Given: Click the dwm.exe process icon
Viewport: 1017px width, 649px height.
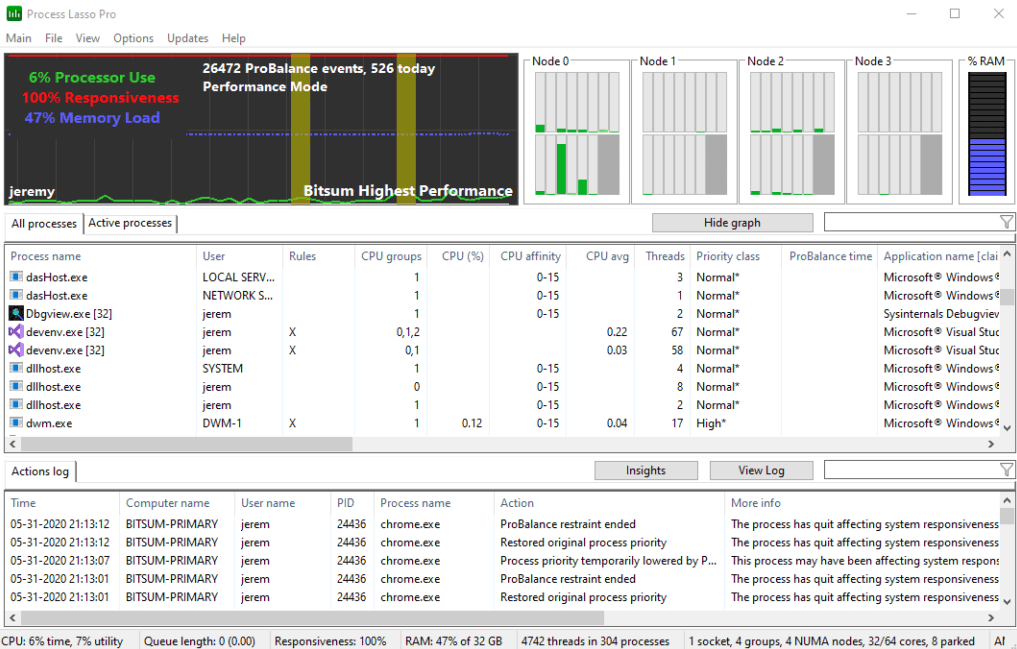Looking at the screenshot, I should pyautogui.click(x=16, y=423).
